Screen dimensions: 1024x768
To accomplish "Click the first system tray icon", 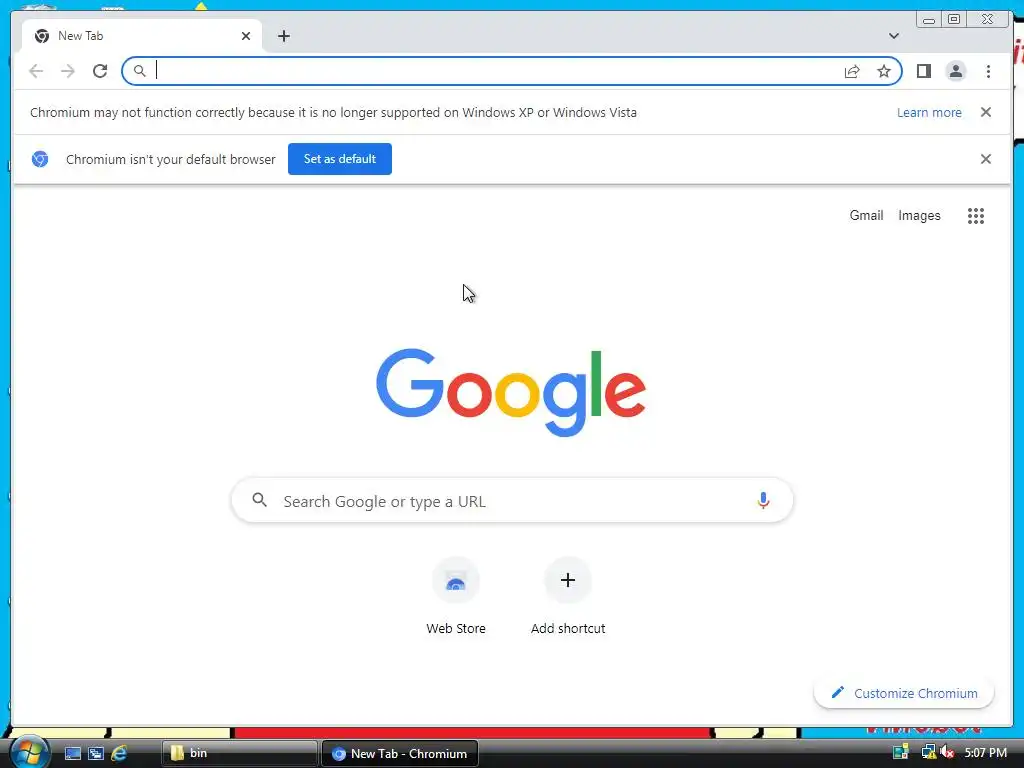I will pos(901,753).
